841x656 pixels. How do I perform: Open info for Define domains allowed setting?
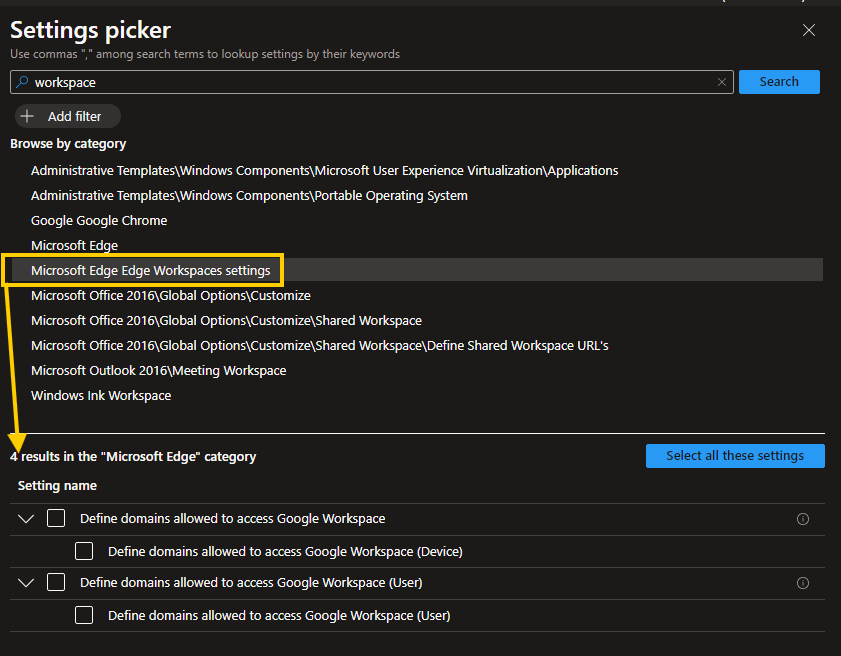[x=803, y=518]
